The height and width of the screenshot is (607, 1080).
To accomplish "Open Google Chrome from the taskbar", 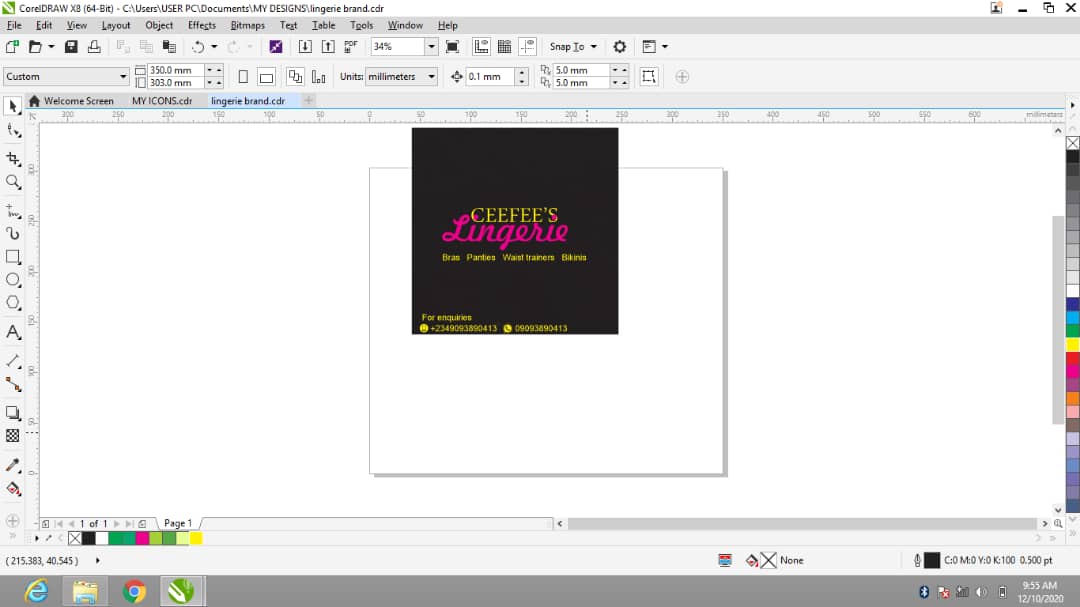I will point(134,592).
